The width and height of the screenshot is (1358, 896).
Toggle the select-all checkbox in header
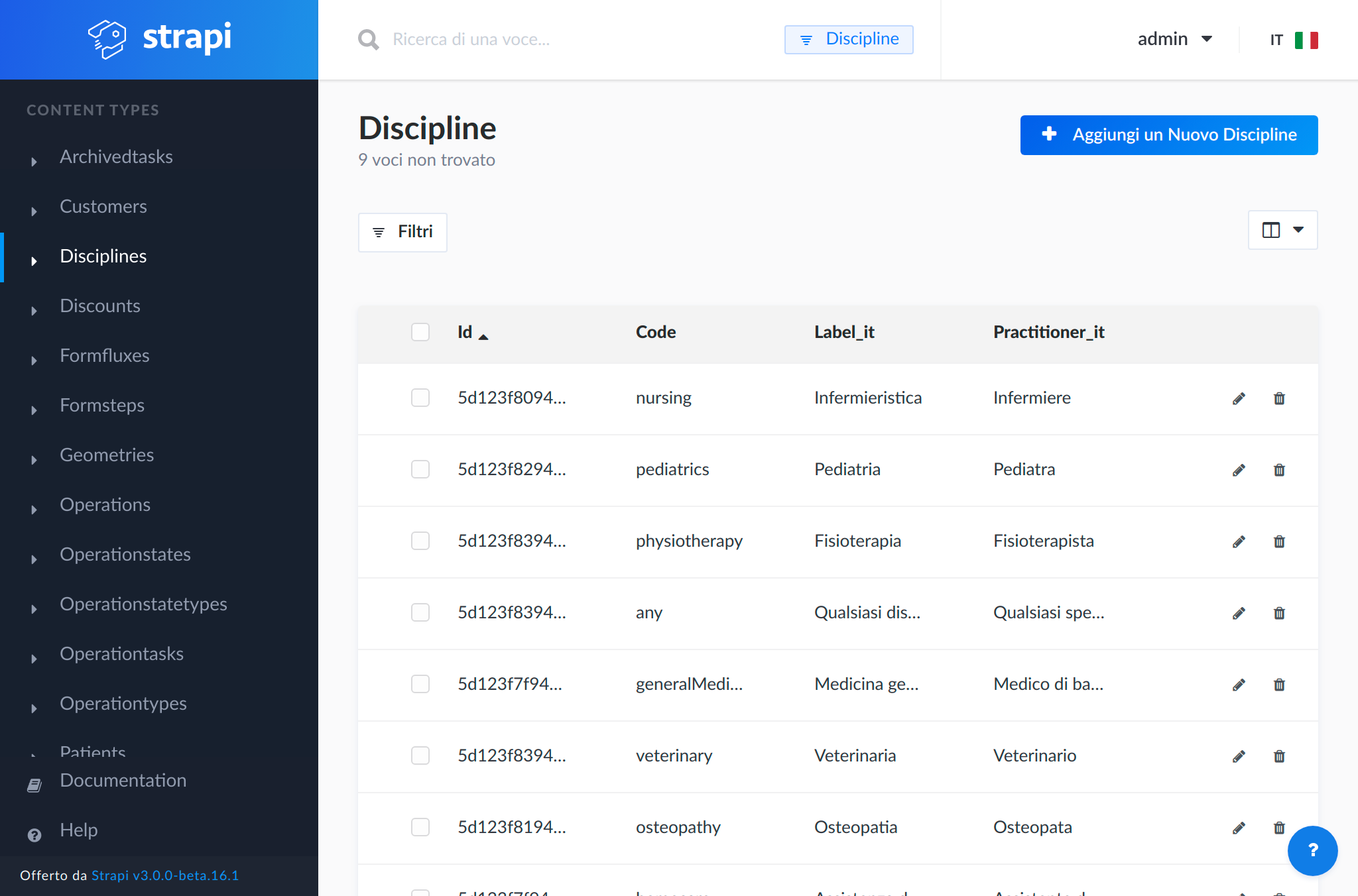tap(420, 332)
